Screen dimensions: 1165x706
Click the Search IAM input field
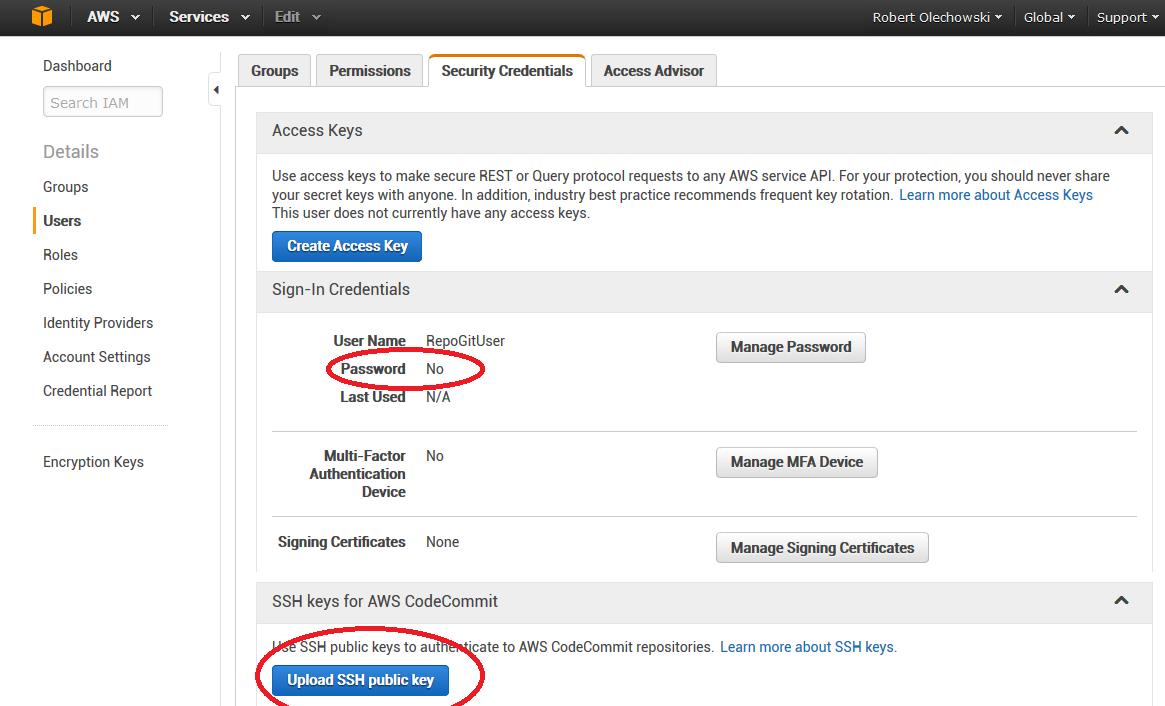point(102,102)
